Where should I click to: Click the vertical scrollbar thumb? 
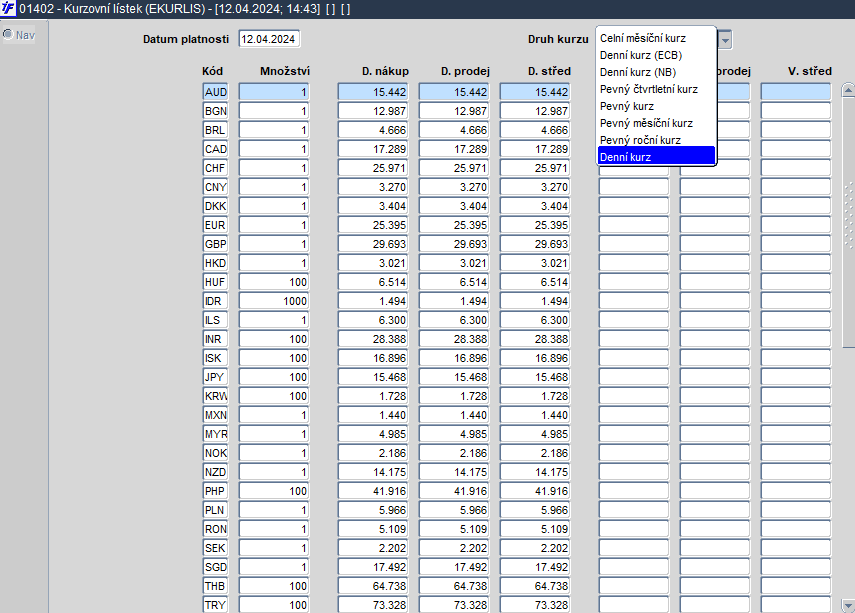(x=848, y=221)
